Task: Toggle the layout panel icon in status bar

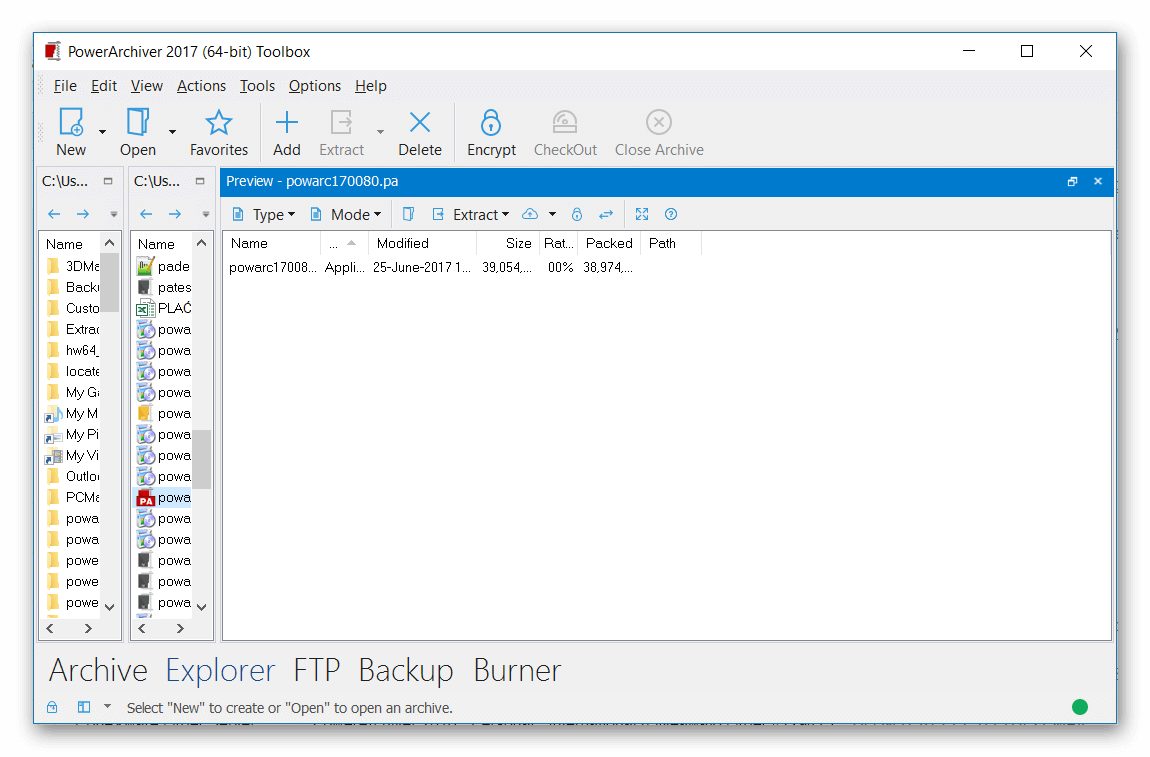Action: tap(84, 707)
